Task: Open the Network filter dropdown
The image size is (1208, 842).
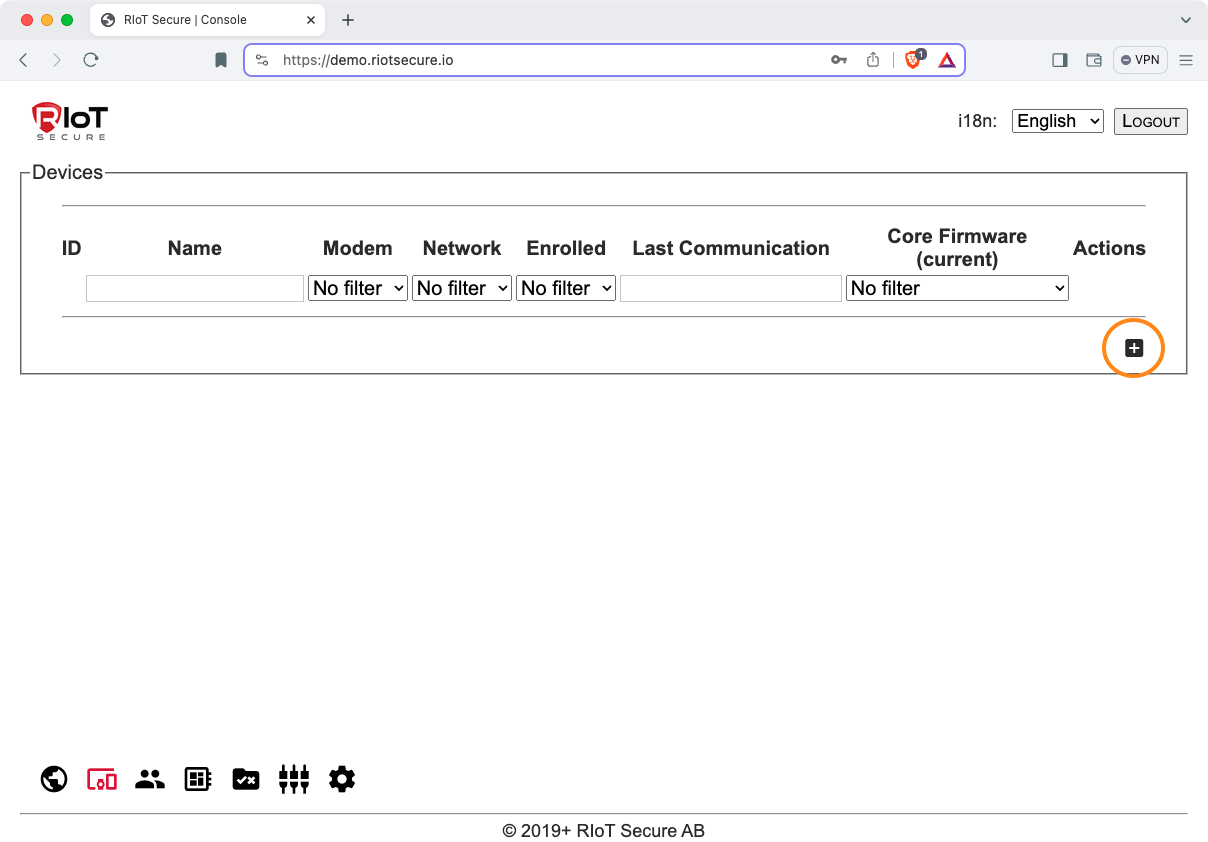Action: click(x=462, y=288)
